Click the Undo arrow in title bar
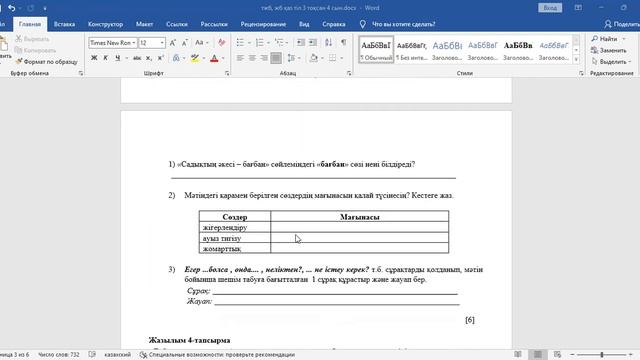This screenshot has width=640, height=360. [11, 8]
